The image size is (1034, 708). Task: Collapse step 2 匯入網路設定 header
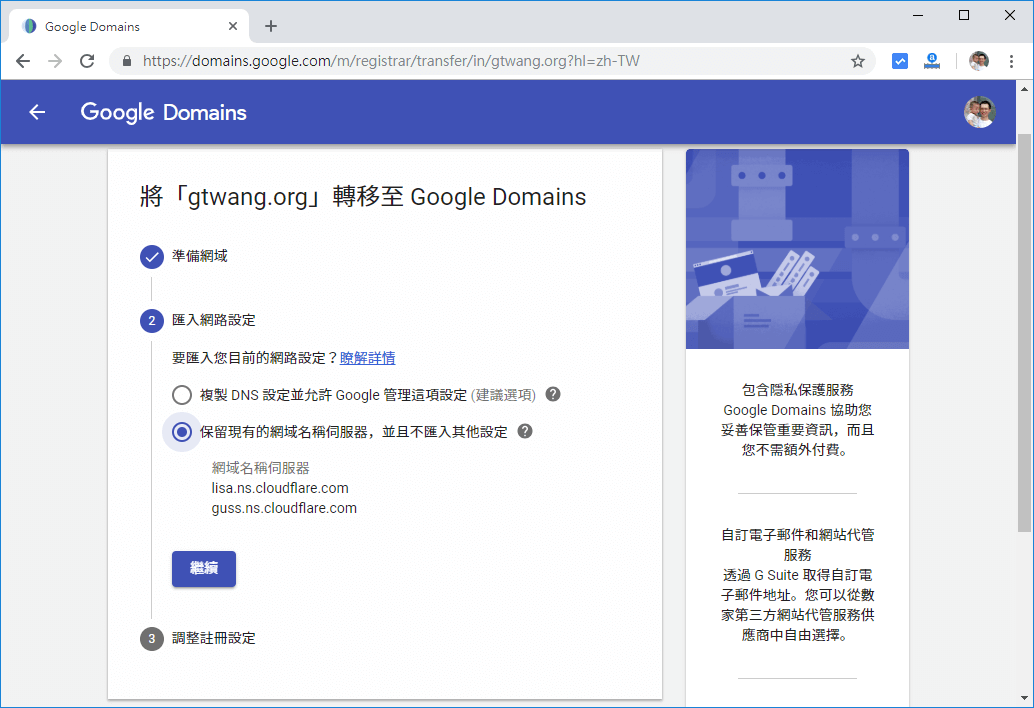tap(213, 320)
